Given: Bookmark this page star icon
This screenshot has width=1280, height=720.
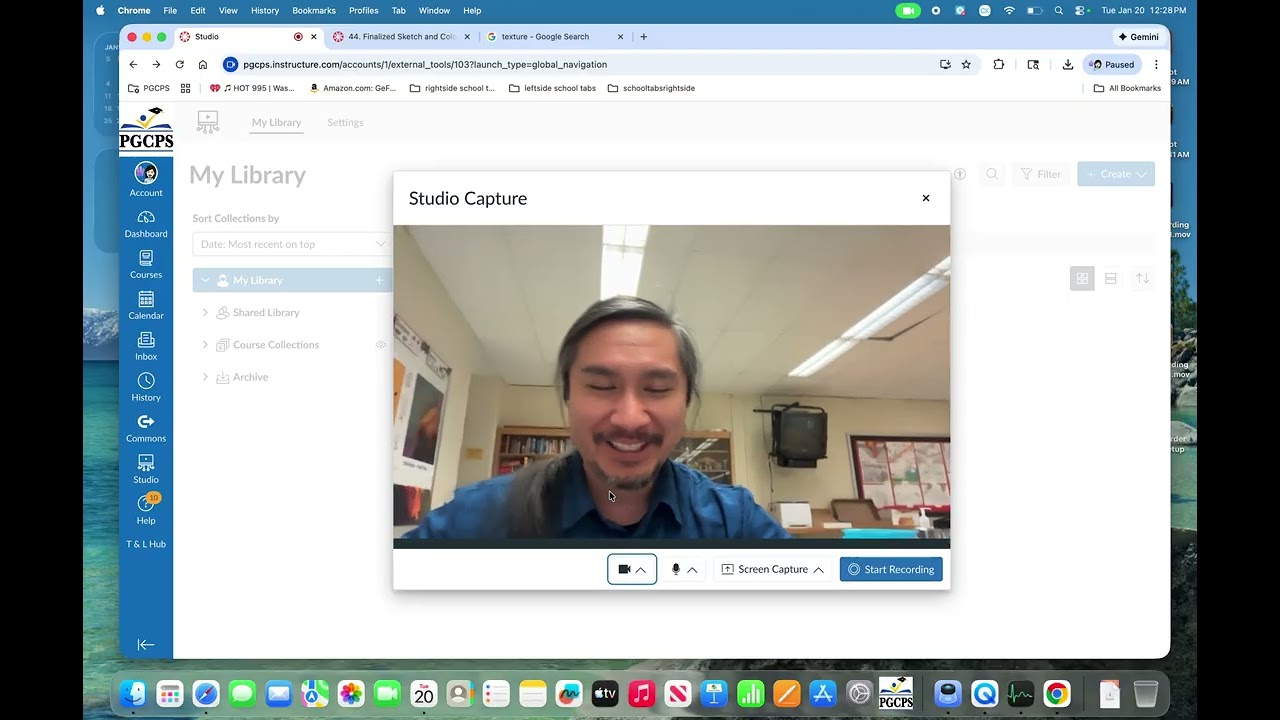Looking at the screenshot, I should tap(966, 64).
